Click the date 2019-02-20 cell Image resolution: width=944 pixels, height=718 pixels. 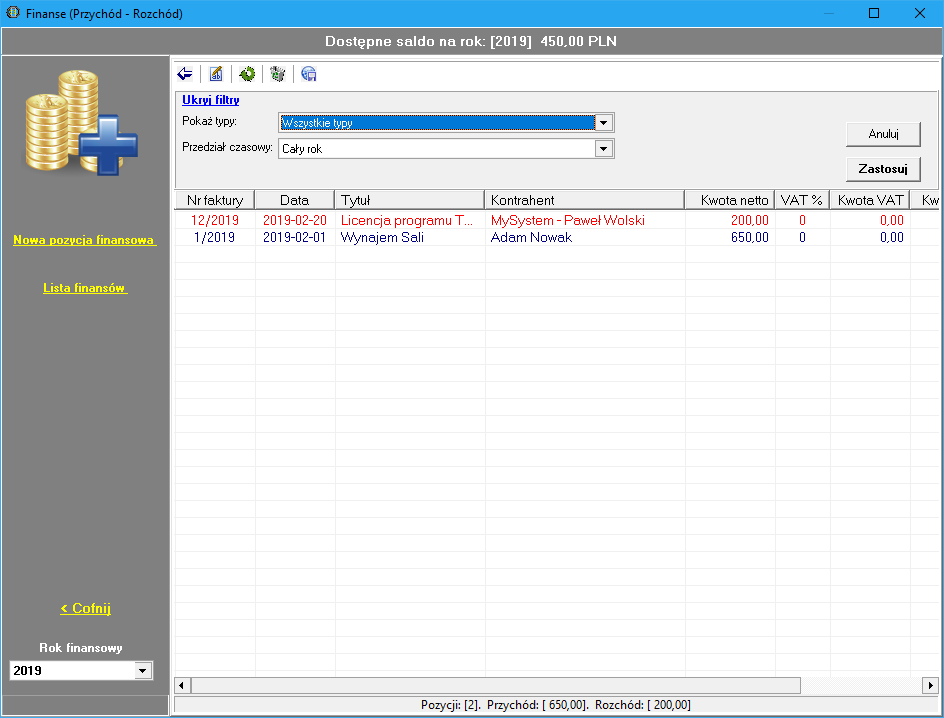[294, 220]
